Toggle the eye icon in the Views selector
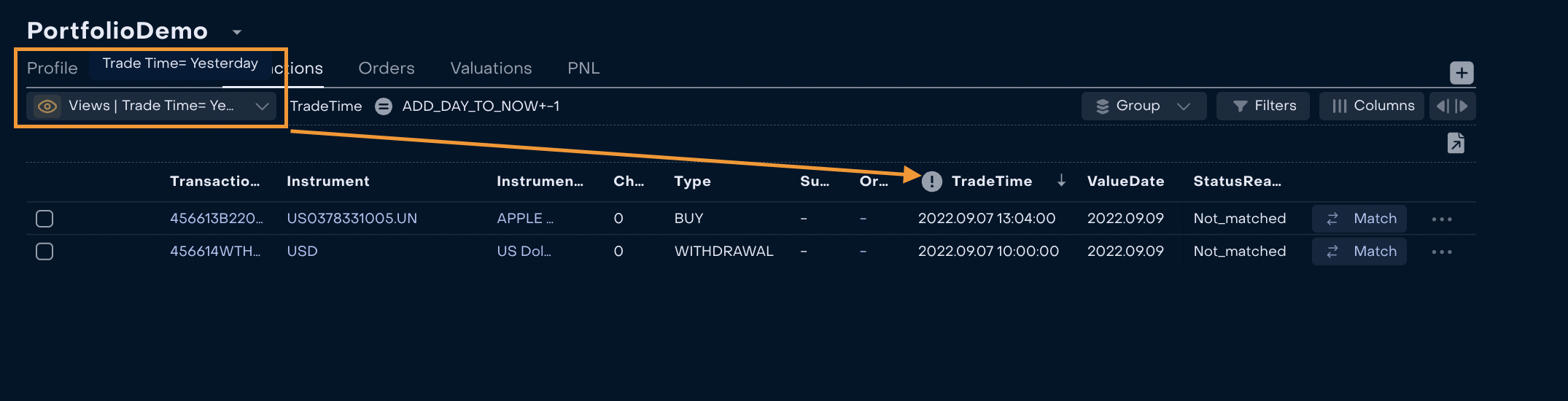This screenshot has height=401, width=1568. (x=47, y=106)
